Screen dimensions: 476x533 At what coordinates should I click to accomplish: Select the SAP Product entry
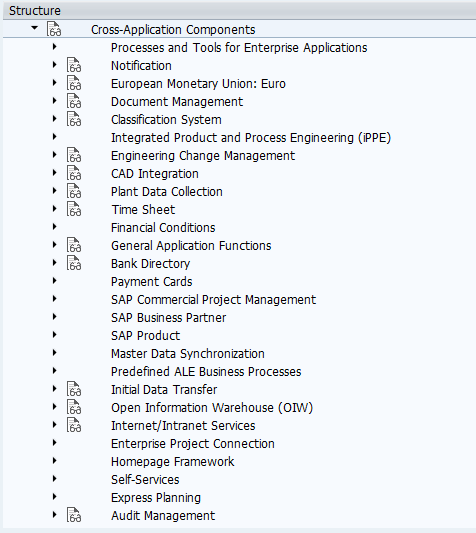pos(146,336)
